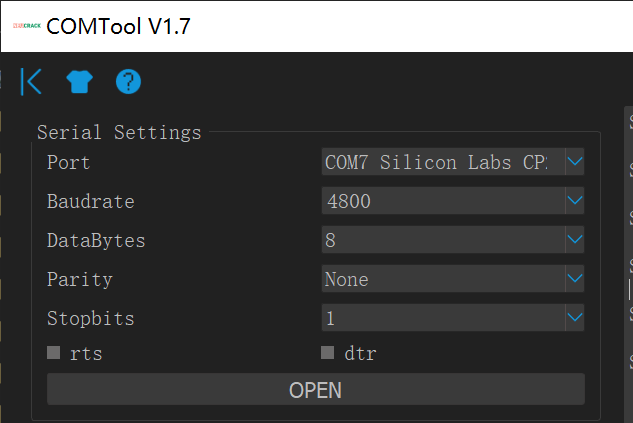Screen dimensions: 633x423
Task: Expand the Port dropdown arrow
Action: point(574,161)
